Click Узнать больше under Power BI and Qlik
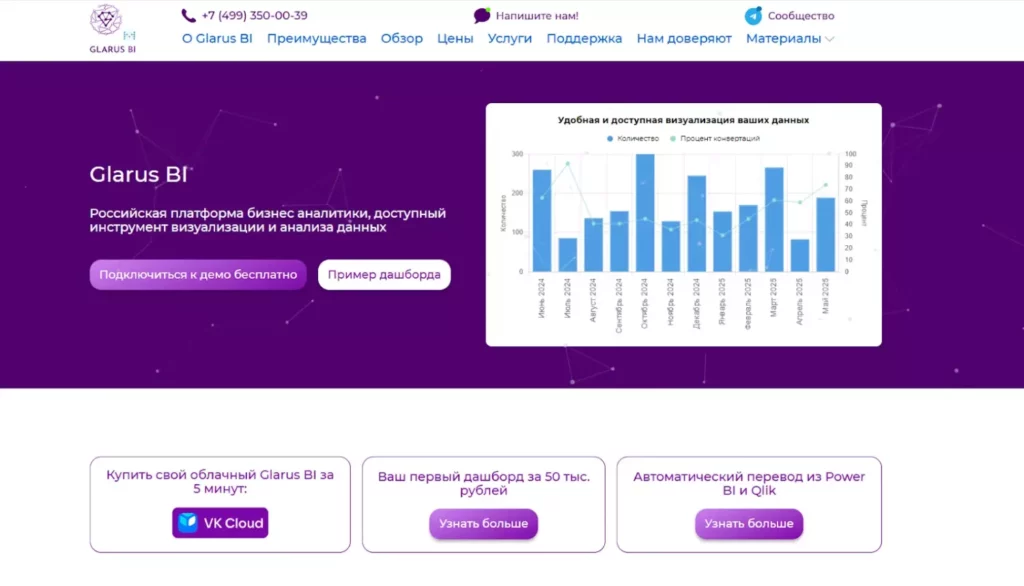 [x=749, y=524]
